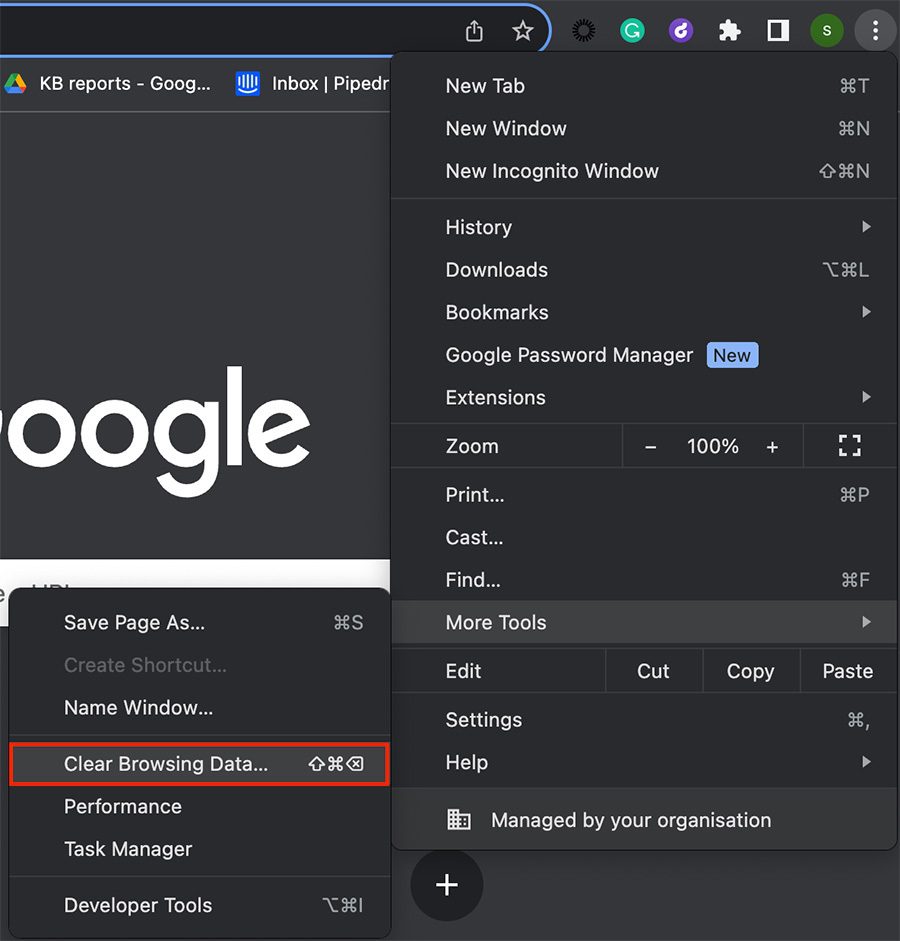
Task: Open the Grammarly extension icon
Action: [x=632, y=31]
